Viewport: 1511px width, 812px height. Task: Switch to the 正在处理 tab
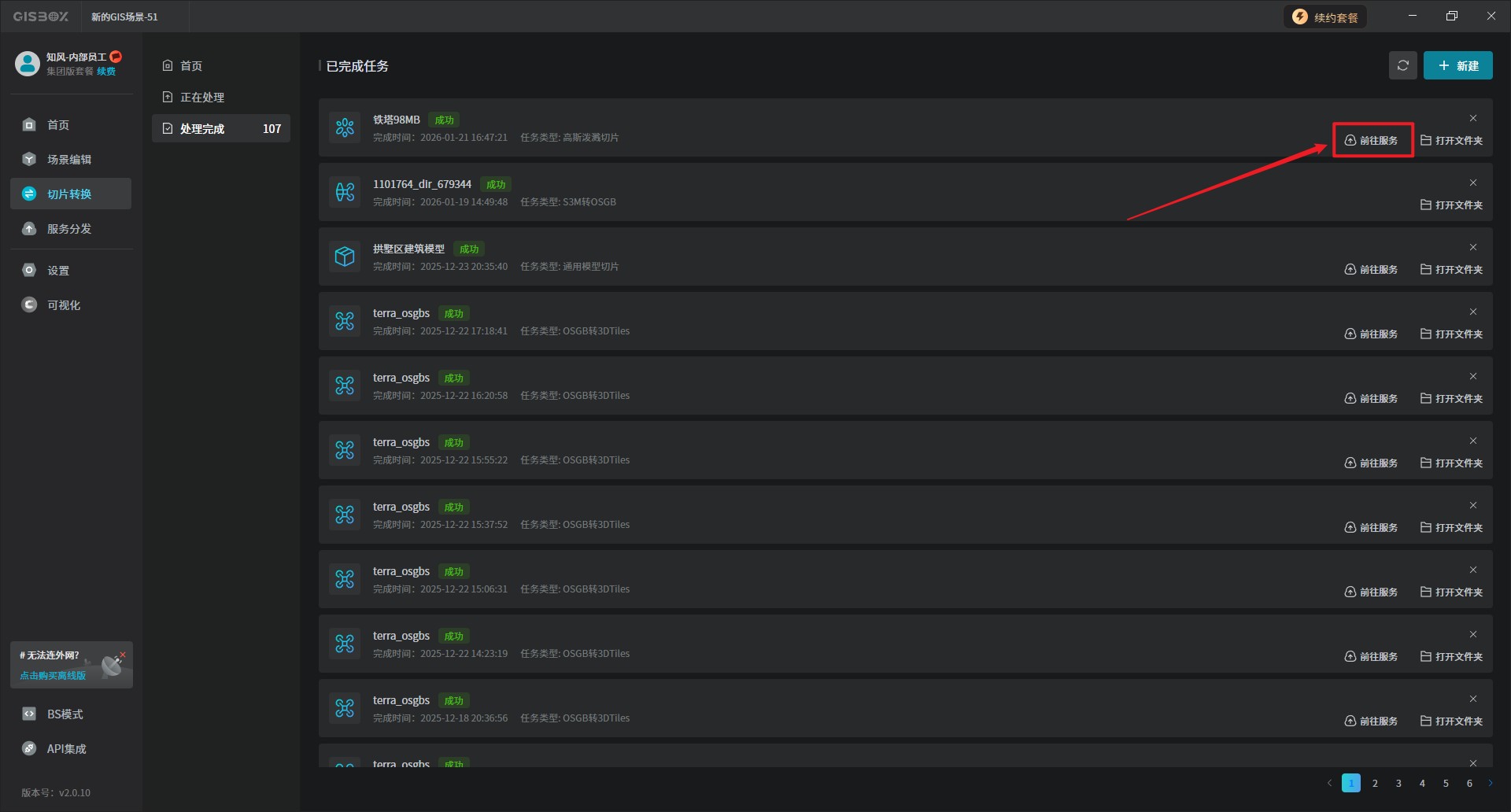tap(202, 98)
